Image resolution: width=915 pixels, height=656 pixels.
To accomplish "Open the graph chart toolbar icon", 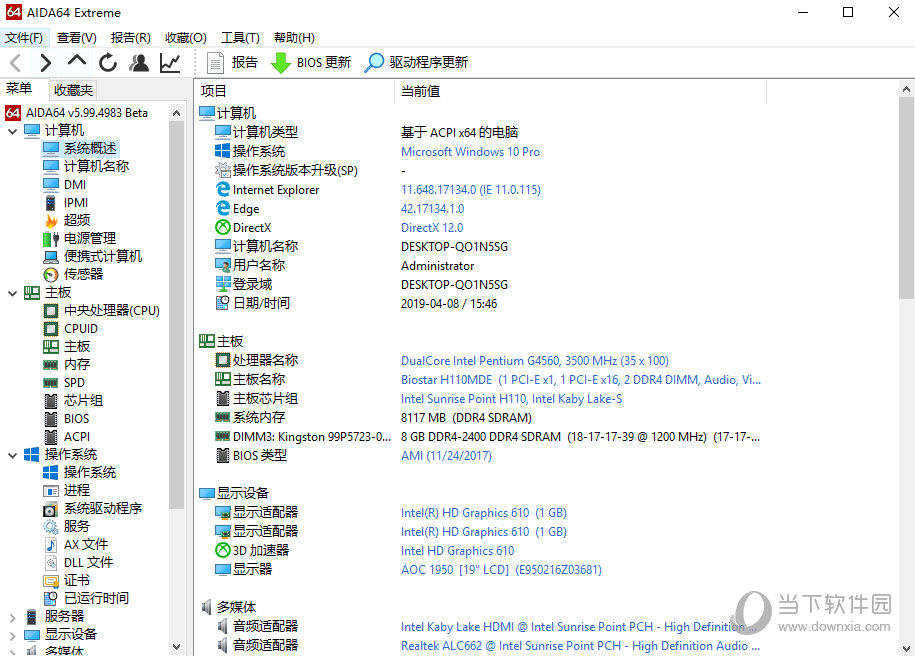I will pos(170,62).
